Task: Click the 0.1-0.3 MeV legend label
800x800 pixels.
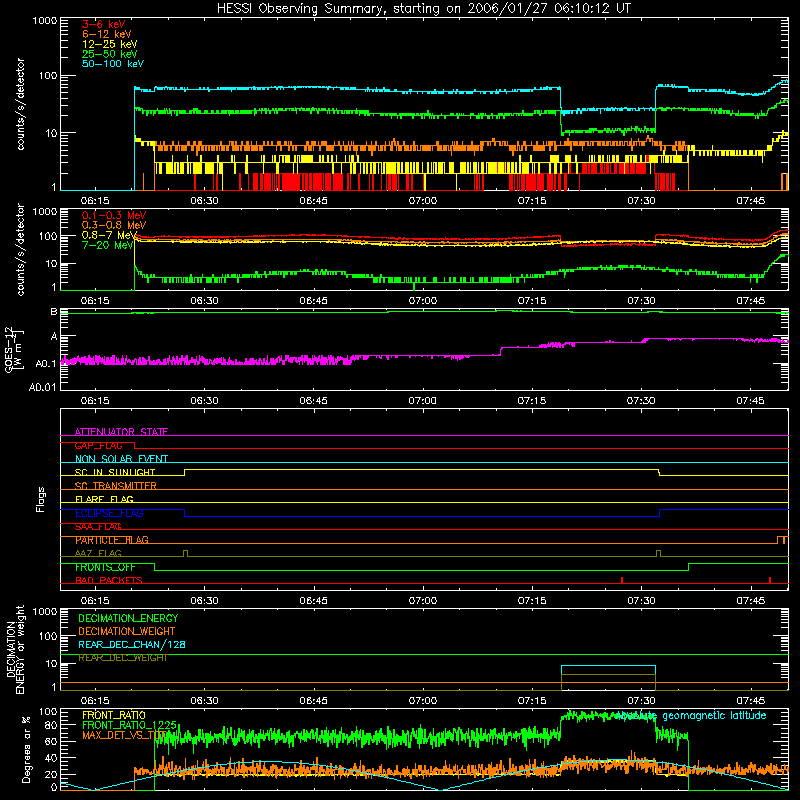Action: (x=114, y=215)
